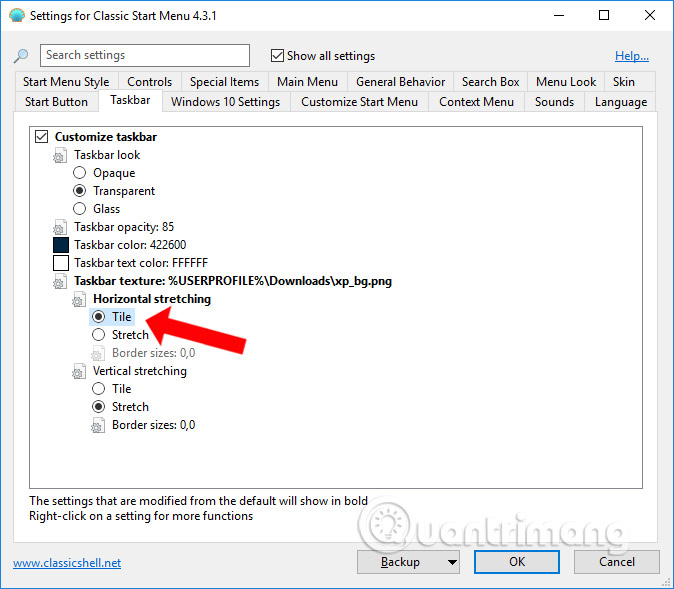Choose Tile for Horizontal stretching
This screenshot has height=589, width=674.
(x=98, y=317)
